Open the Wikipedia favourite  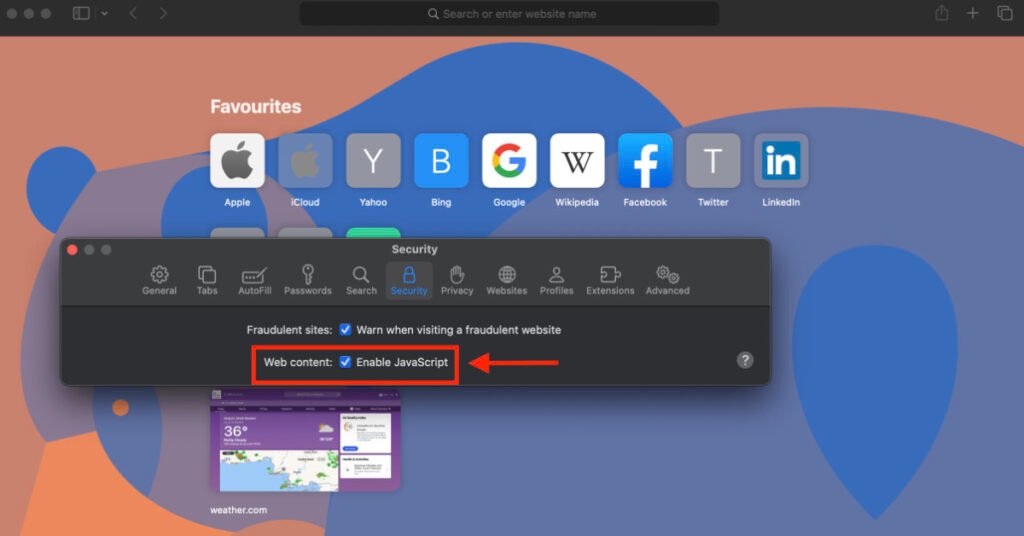pos(577,161)
